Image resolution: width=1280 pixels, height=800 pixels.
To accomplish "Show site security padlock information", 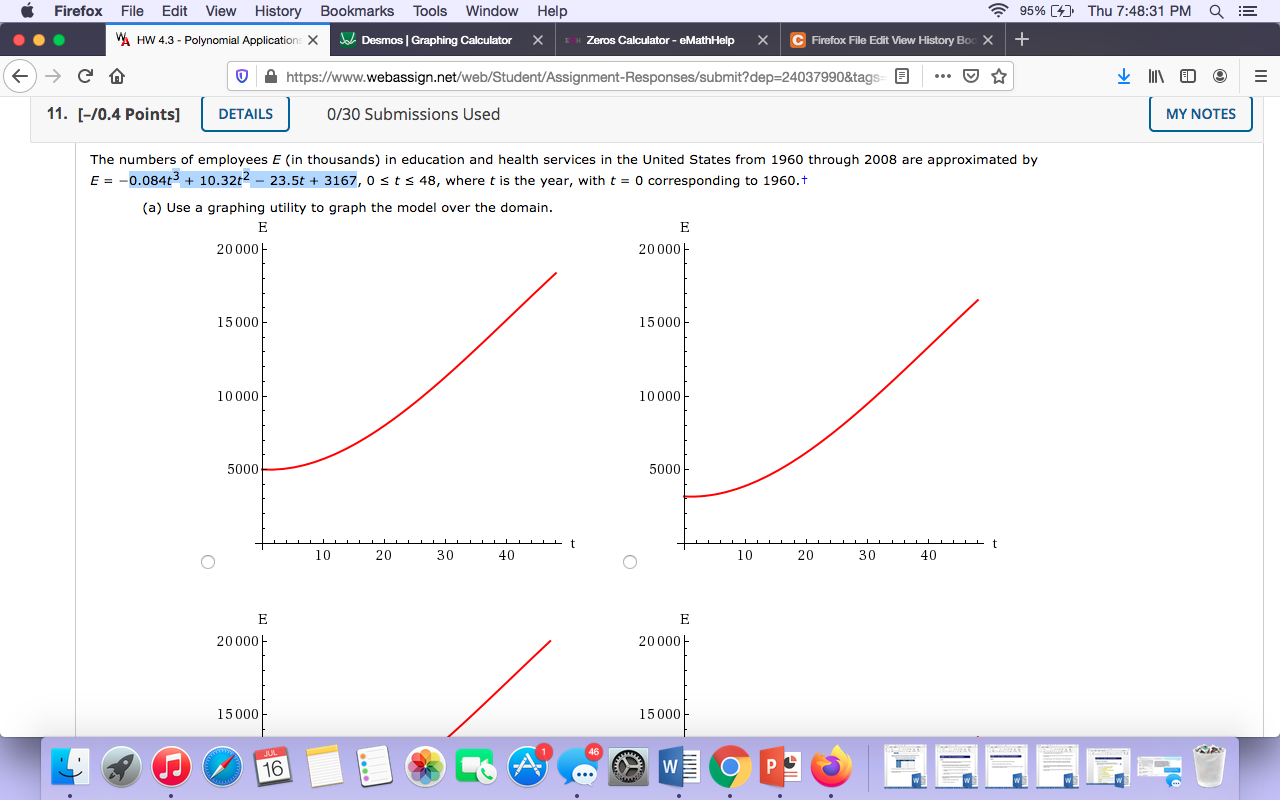I will [269, 77].
